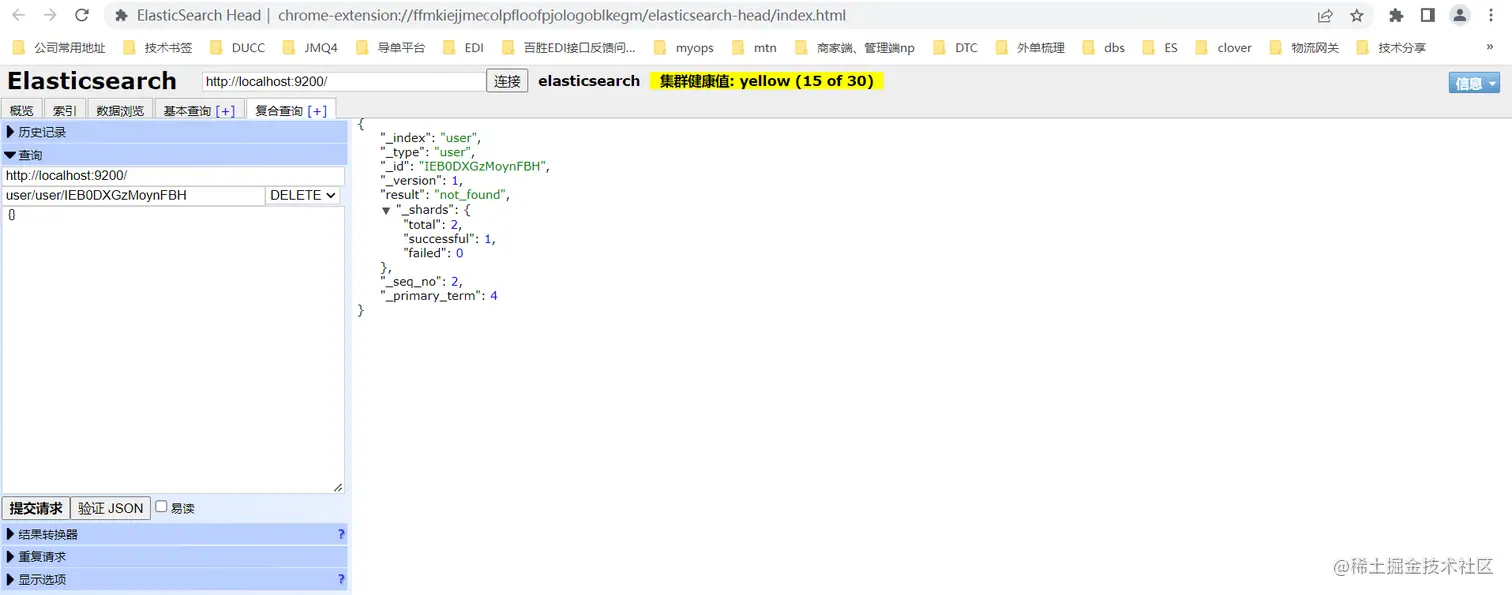Go back in Chrome
Image resolution: width=1512 pixels, height=595 pixels.
click(x=19, y=15)
